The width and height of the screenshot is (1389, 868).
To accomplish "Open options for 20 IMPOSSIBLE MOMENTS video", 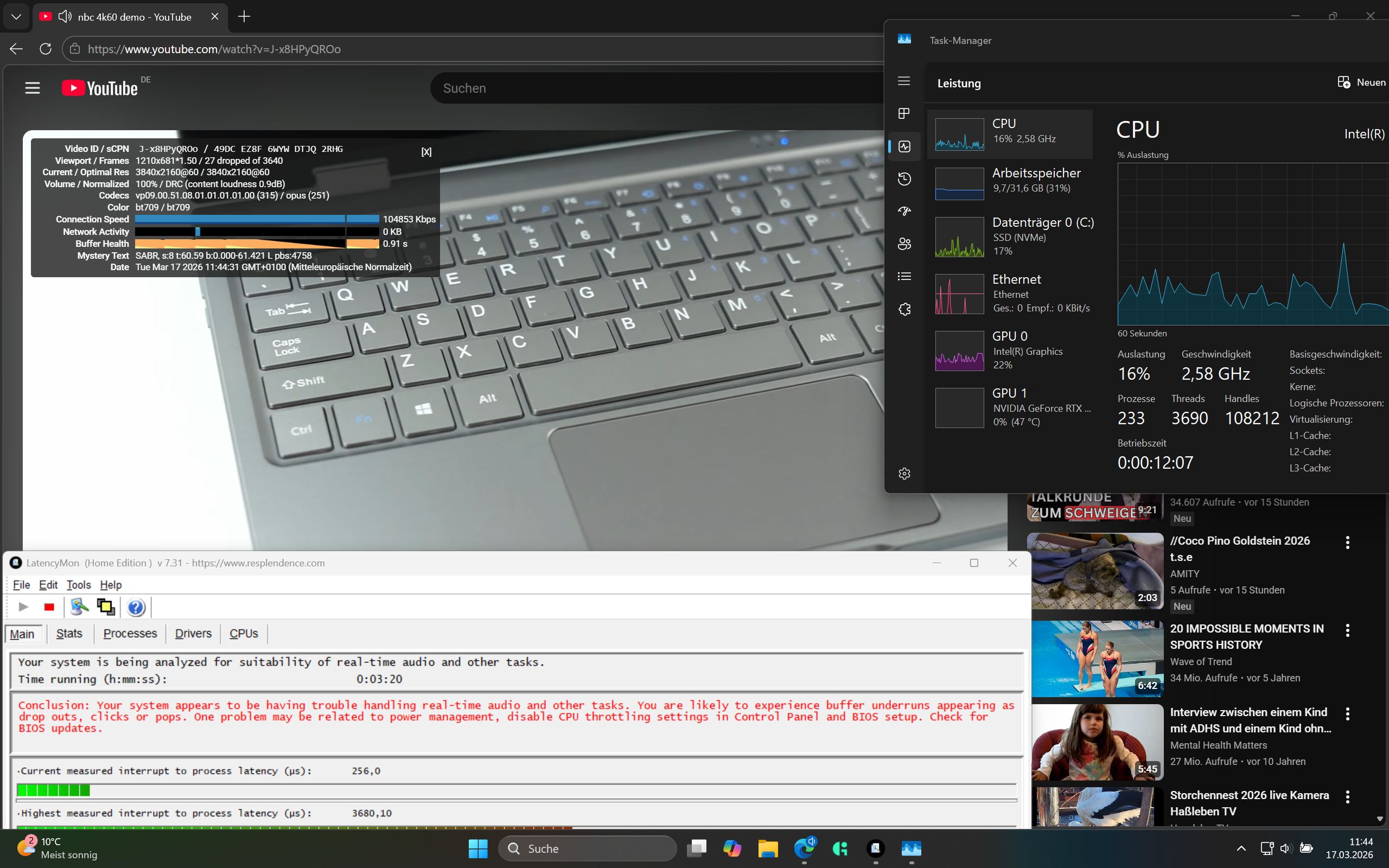I will [x=1347, y=630].
